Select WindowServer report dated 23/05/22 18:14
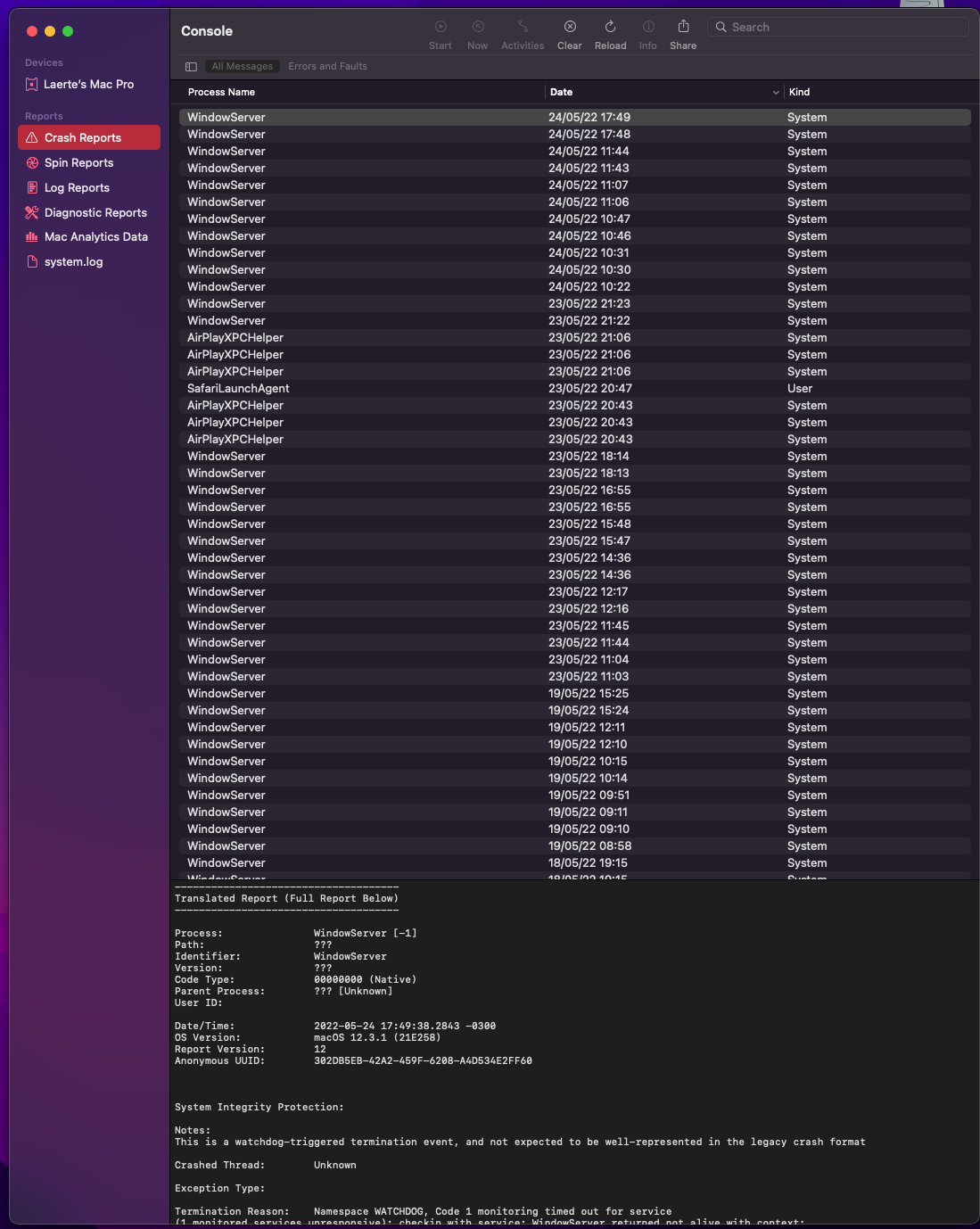 (x=575, y=456)
